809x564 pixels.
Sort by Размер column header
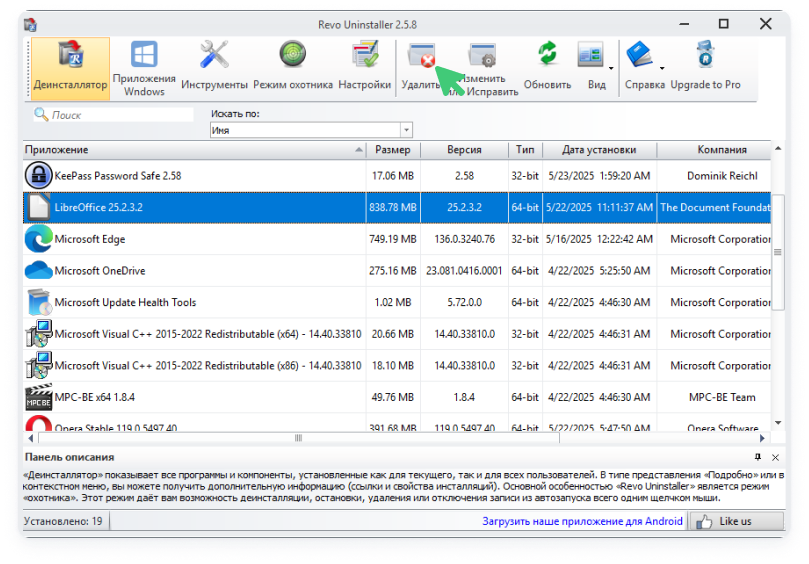click(x=393, y=150)
